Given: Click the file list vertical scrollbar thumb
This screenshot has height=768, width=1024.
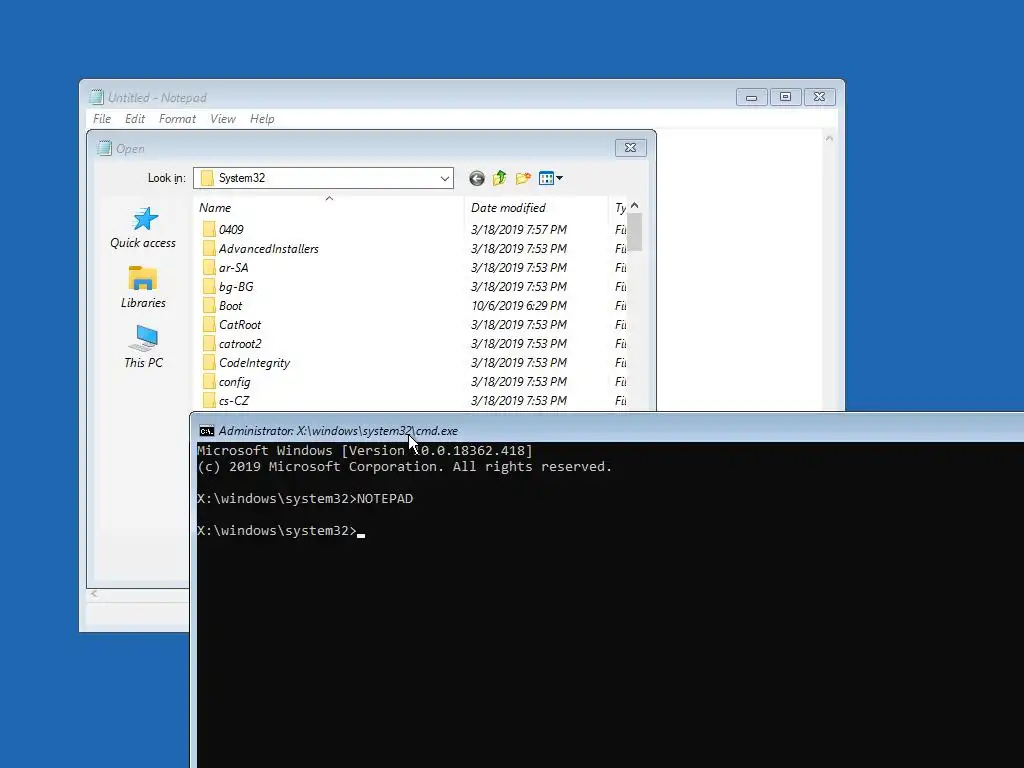Looking at the screenshot, I should coord(634,232).
